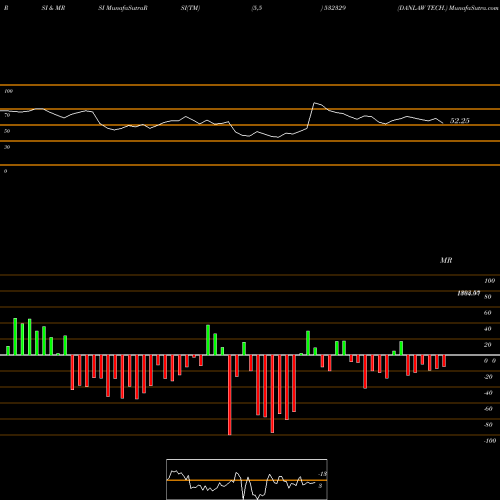Click the MR axis label -60
The width and height of the screenshot is (500, 500).
(x=488, y=409)
